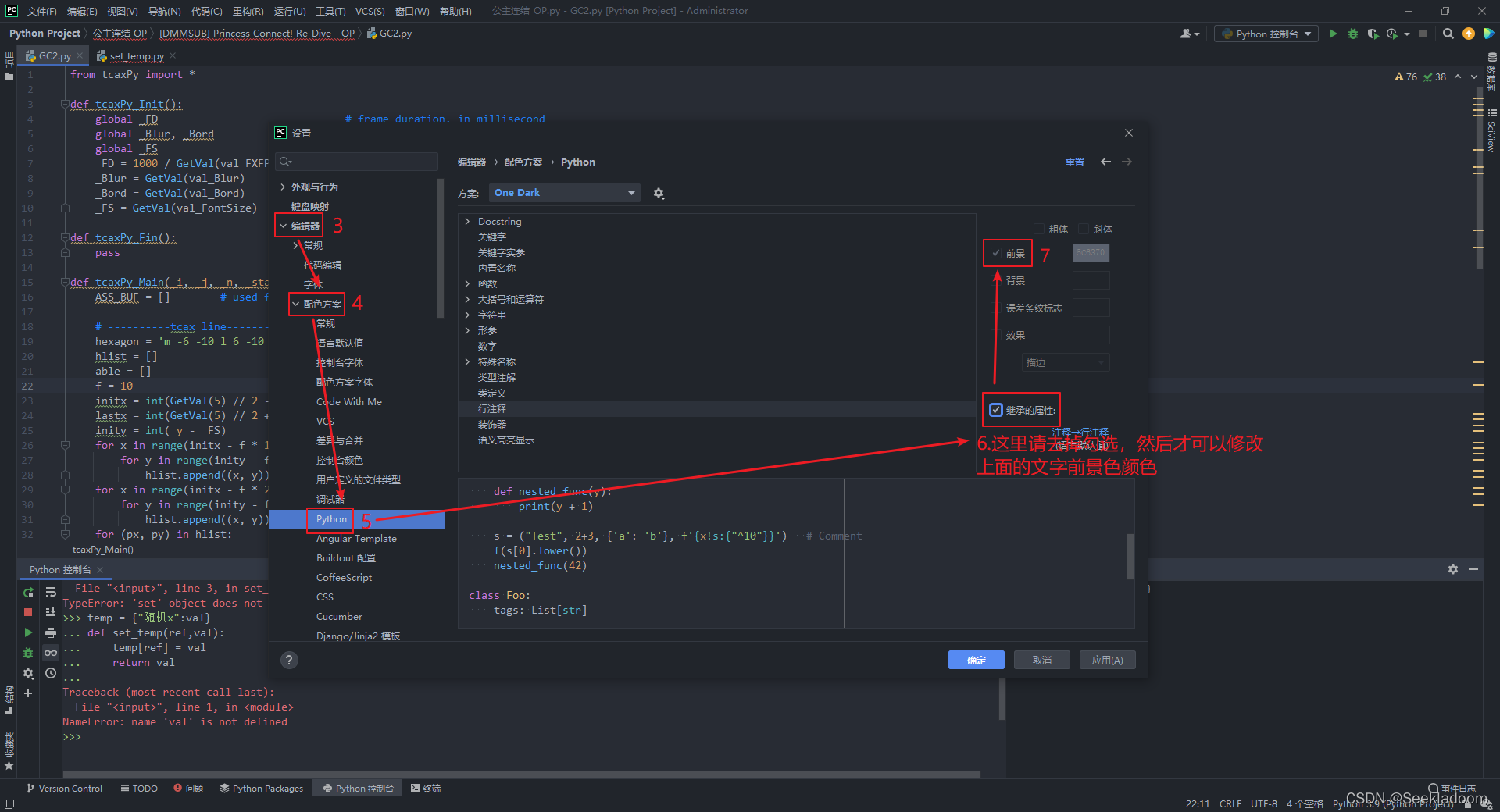This screenshot has width=1500, height=812.
Task: Browse console history clock icon
Action: (51, 673)
